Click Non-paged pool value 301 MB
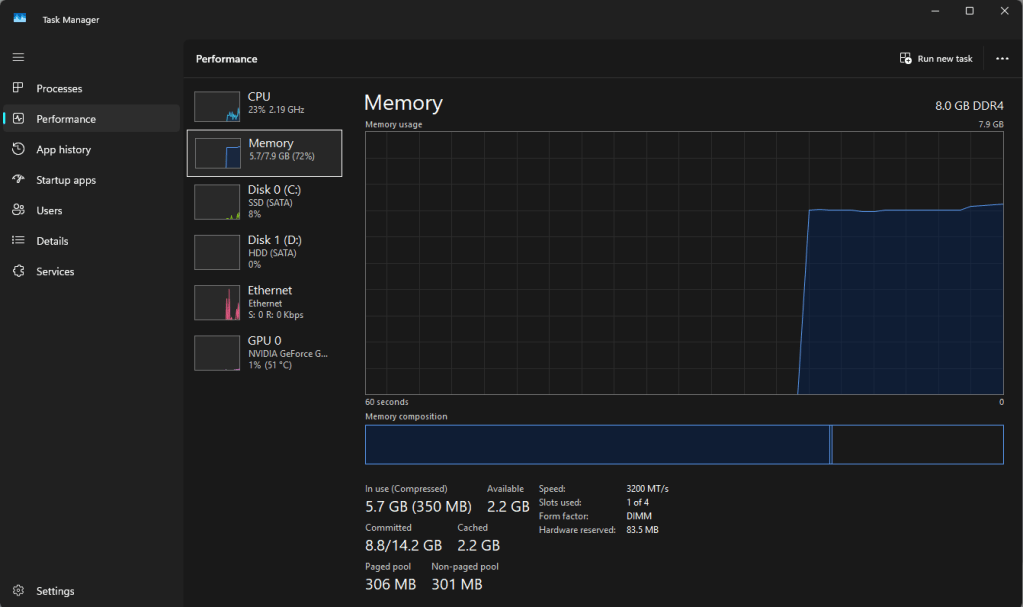1023x607 pixels. click(x=457, y=584)
